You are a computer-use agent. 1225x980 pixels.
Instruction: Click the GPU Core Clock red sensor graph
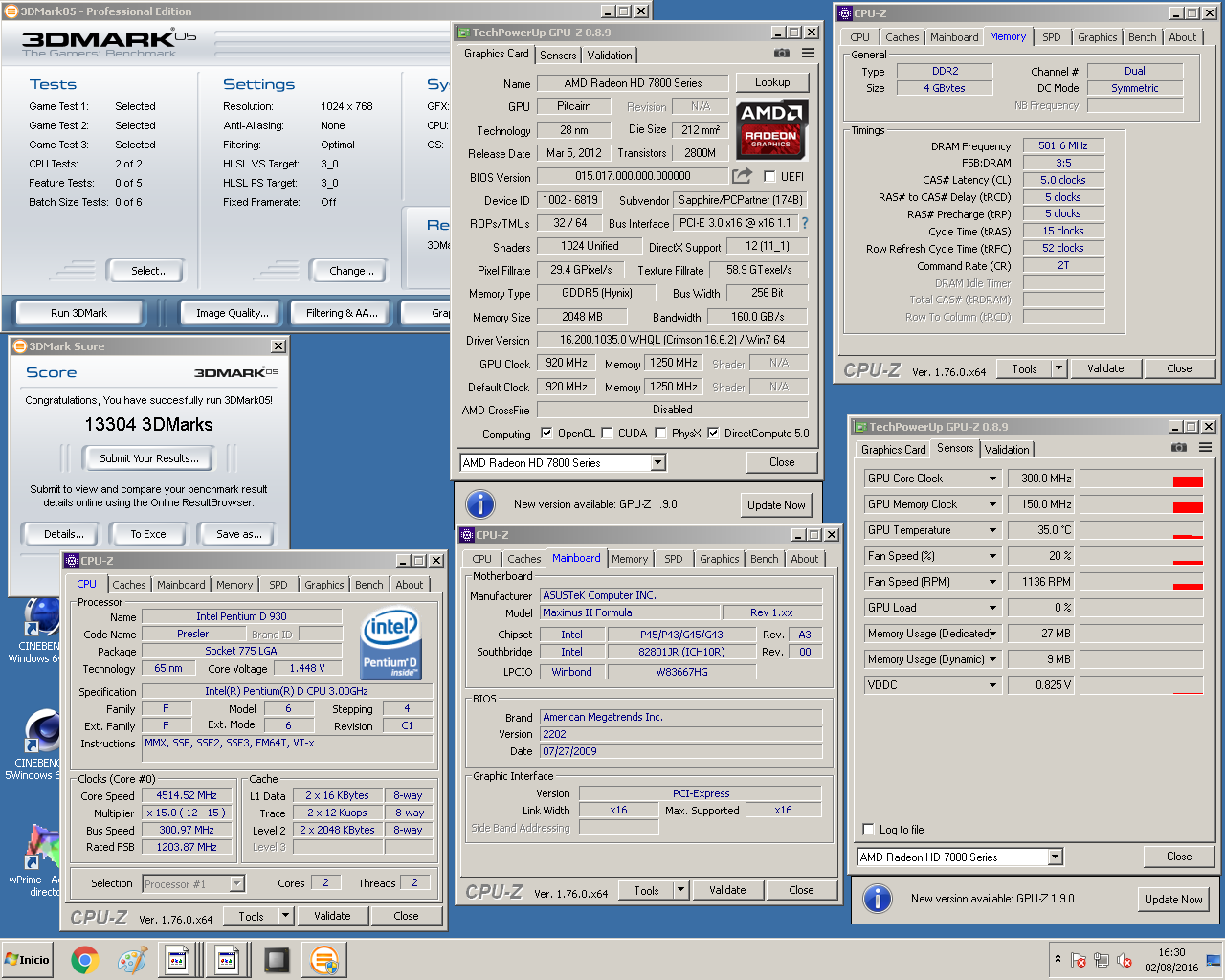[1142, 479]
